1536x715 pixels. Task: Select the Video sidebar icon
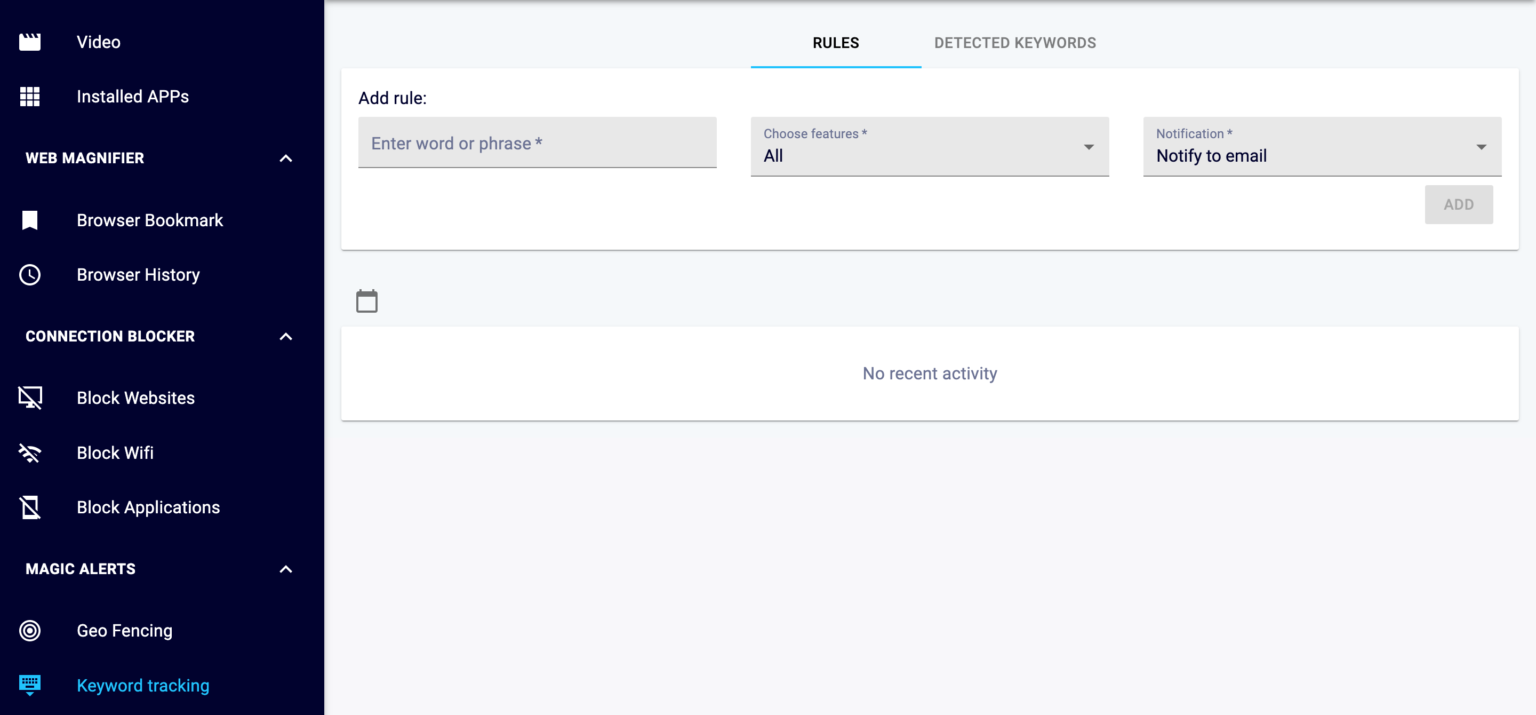tap(29, 41)
